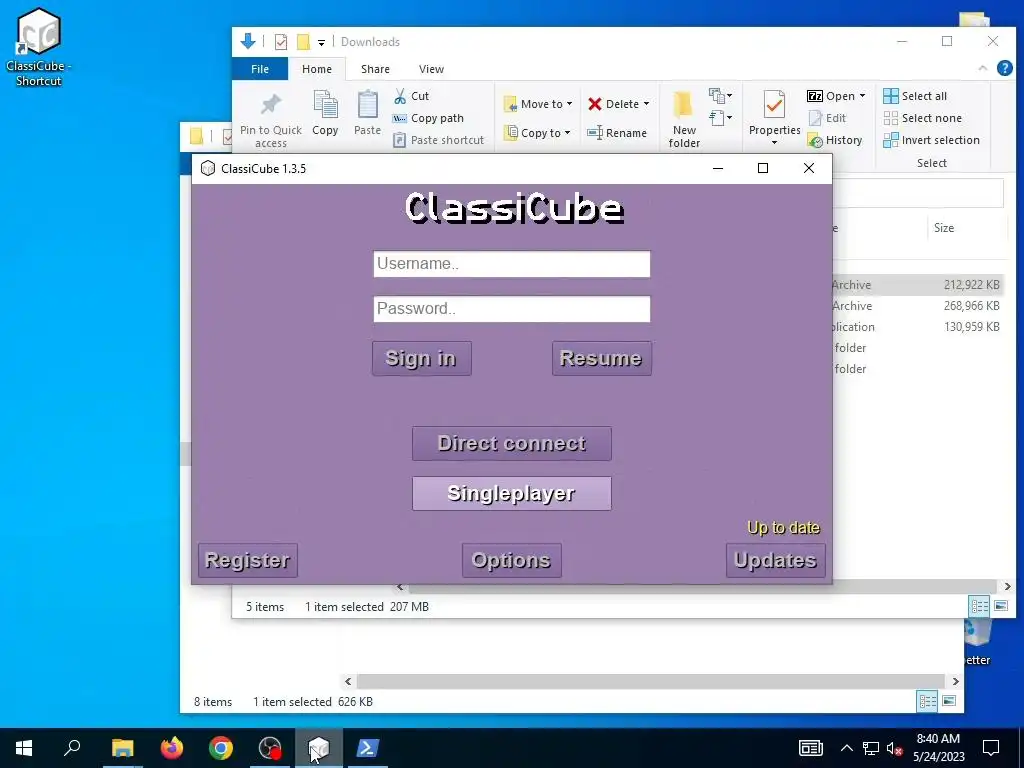
Task: Click the Properties check icon in title bar
Action: [x=281, y=42]
